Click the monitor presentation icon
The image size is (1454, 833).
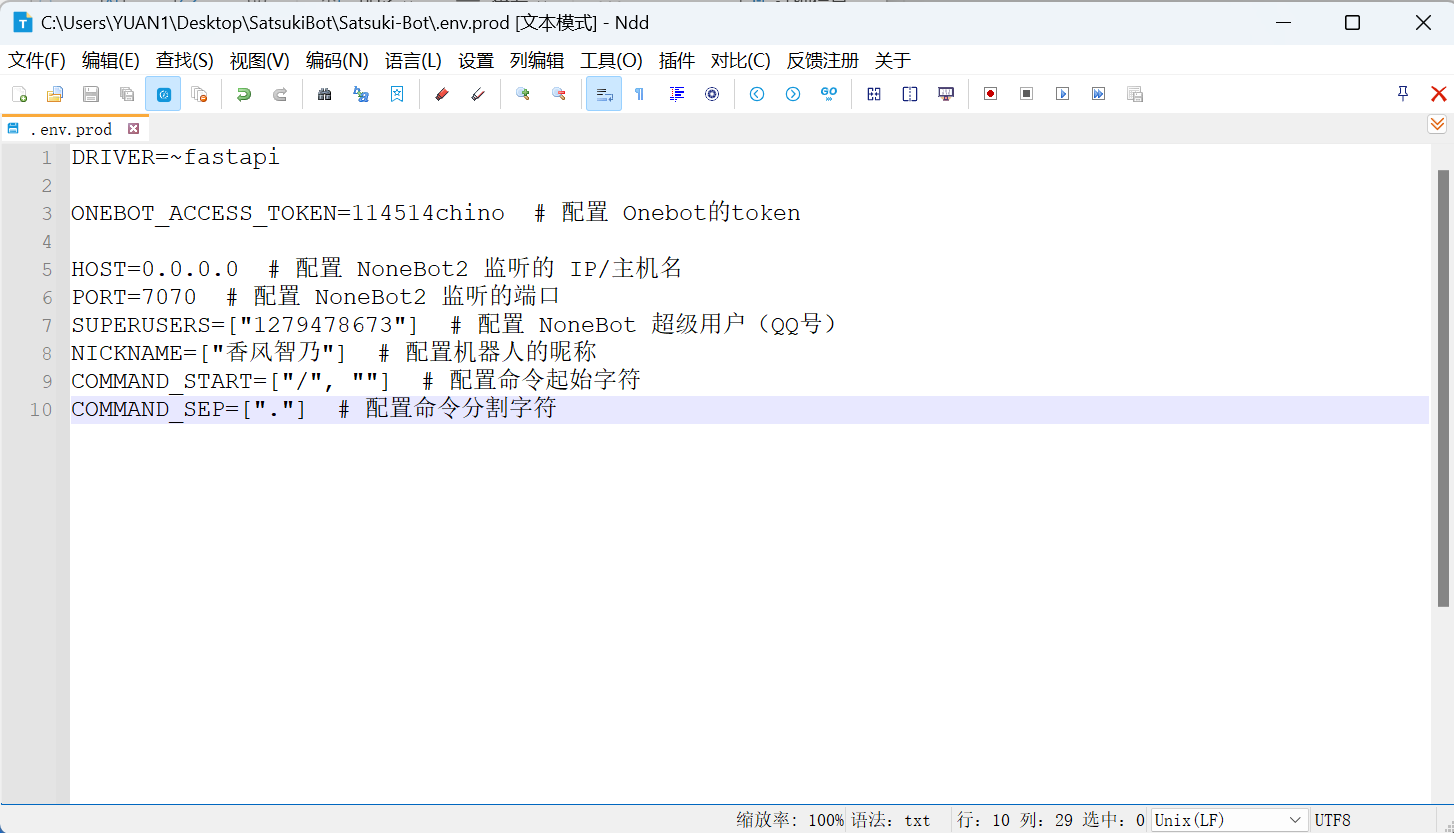[x=946, y=94]
